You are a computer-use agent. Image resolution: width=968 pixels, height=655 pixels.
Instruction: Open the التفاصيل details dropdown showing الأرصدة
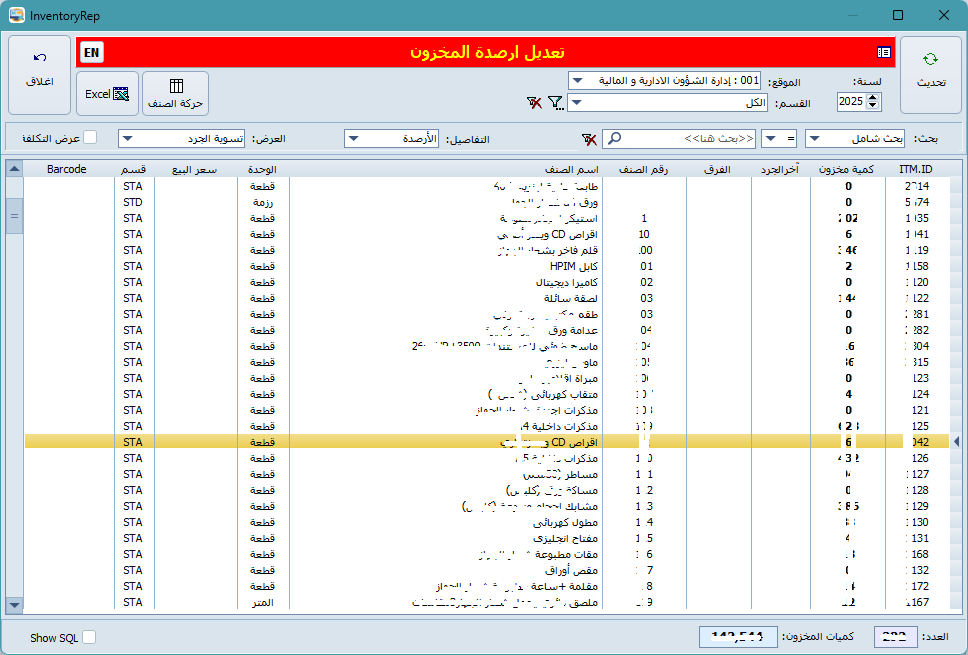[353, 138]
